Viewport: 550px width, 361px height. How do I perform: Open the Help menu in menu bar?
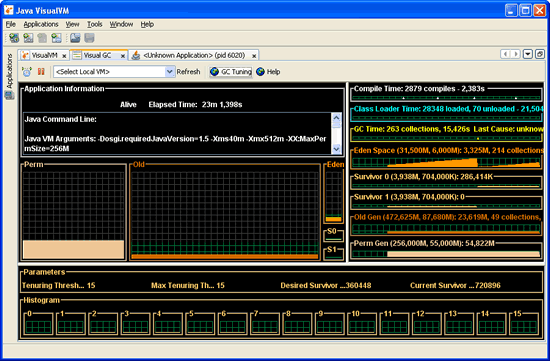point(147,24)
